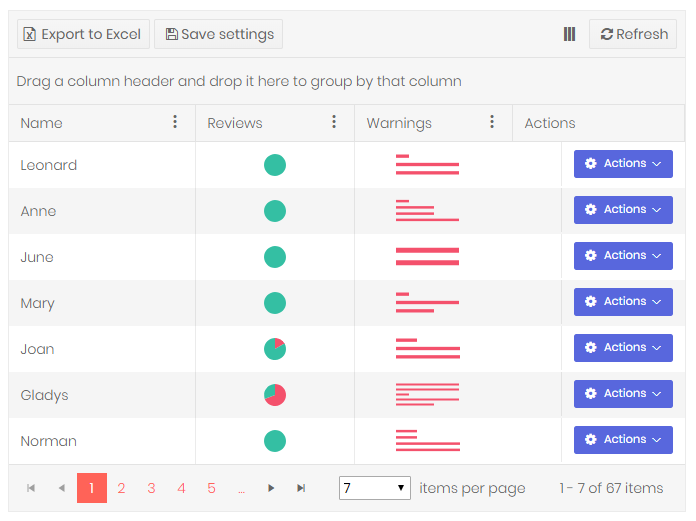
Task: Open the Reviews column options menu
Action: coord(334,122)
